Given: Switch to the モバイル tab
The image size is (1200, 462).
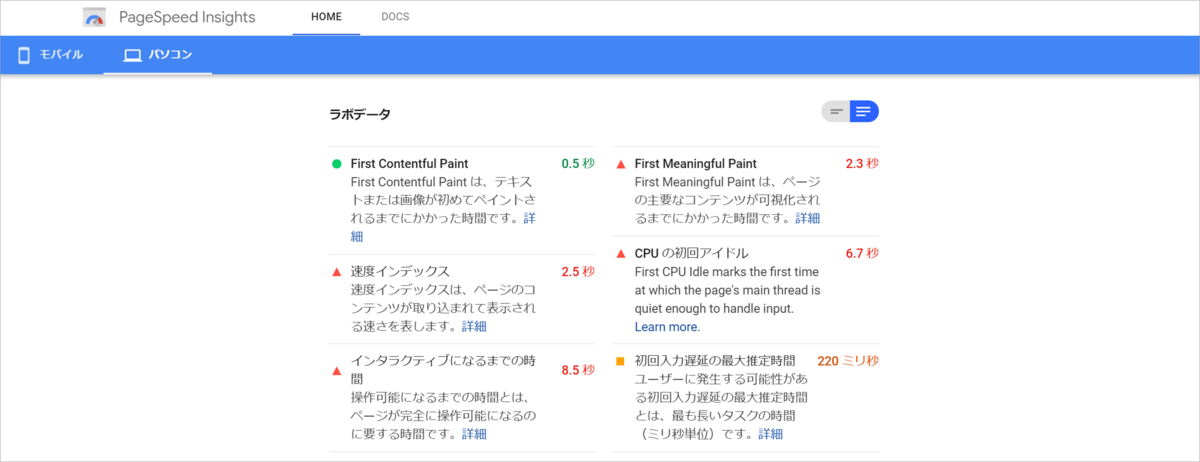Looking at the screenshot, I should [50, 55].
